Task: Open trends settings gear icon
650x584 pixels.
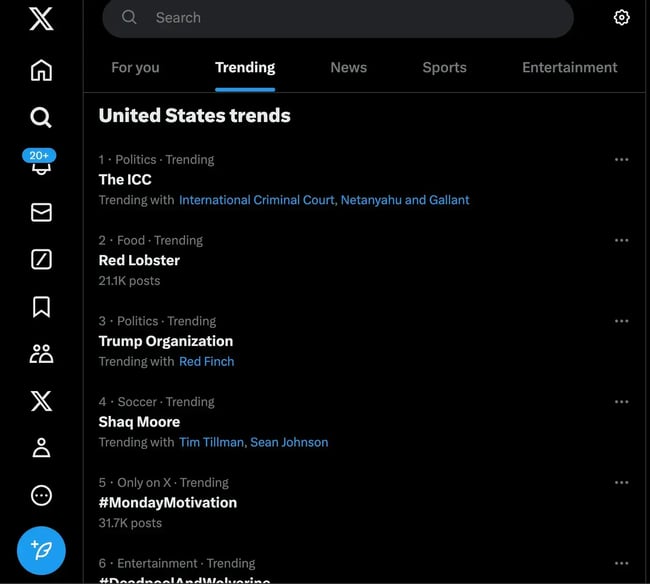Action: [x=621, y=18]
